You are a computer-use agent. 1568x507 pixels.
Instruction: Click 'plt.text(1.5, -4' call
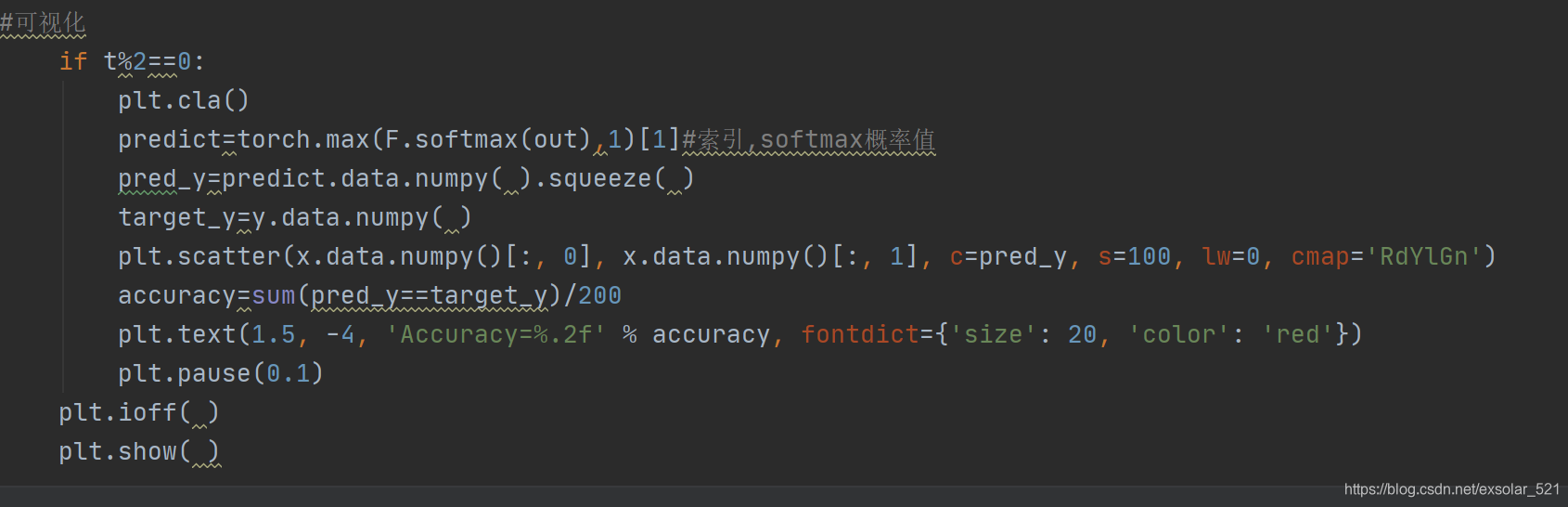coord(237,334)
